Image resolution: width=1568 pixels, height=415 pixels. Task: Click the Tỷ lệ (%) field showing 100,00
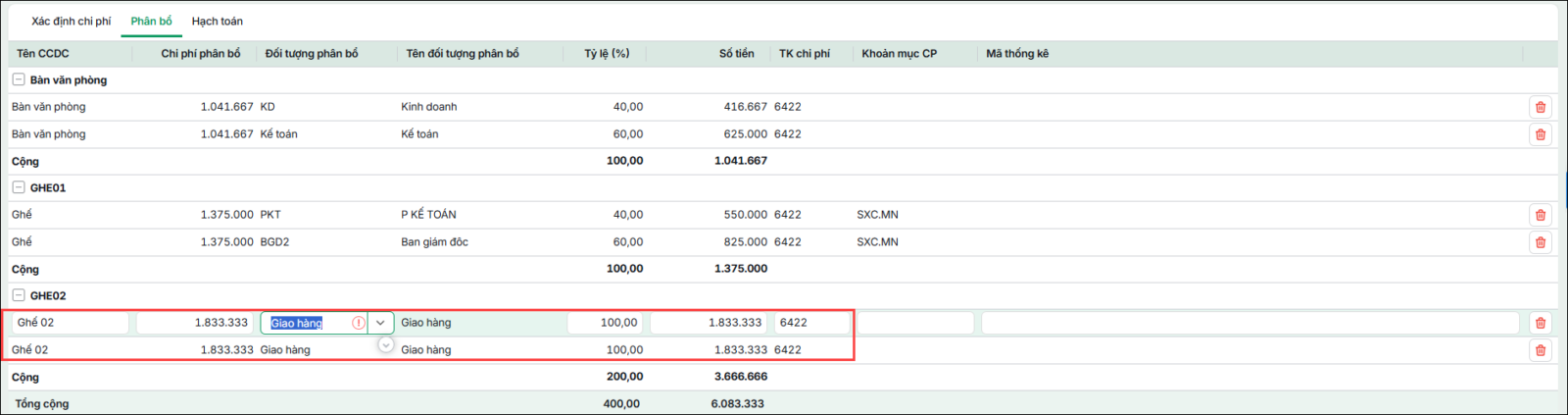click(x=605, y=323)
